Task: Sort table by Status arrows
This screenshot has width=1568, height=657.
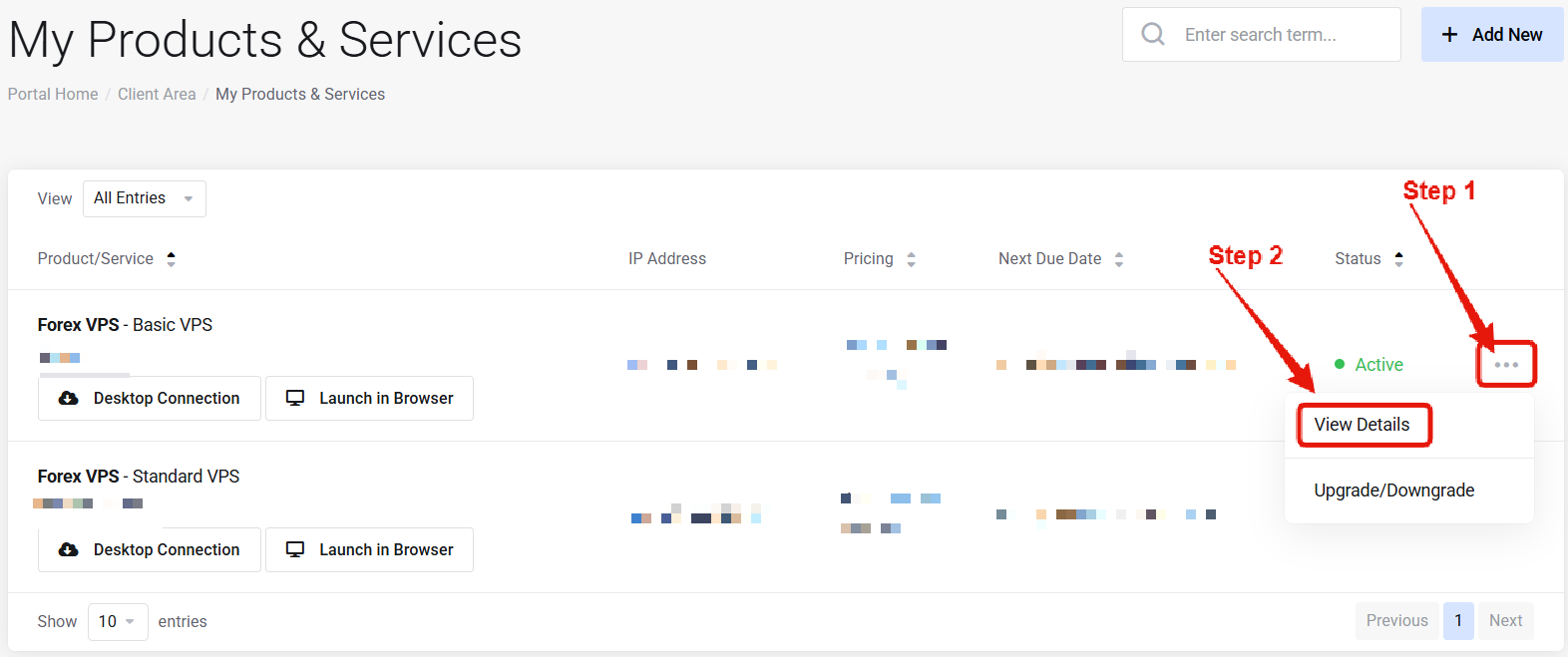Action: pos(1398,259)
